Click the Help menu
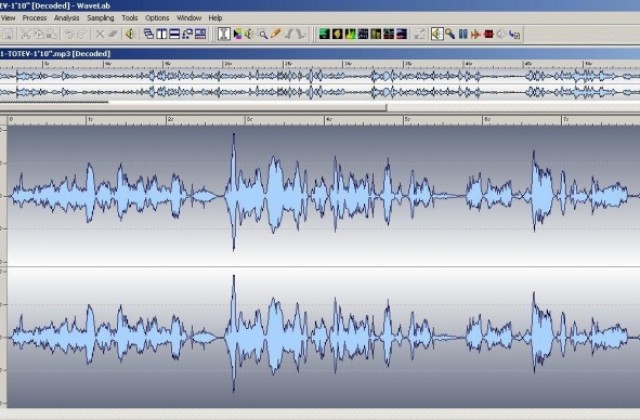Screen dimensions: 640x420 click(215, 18)
